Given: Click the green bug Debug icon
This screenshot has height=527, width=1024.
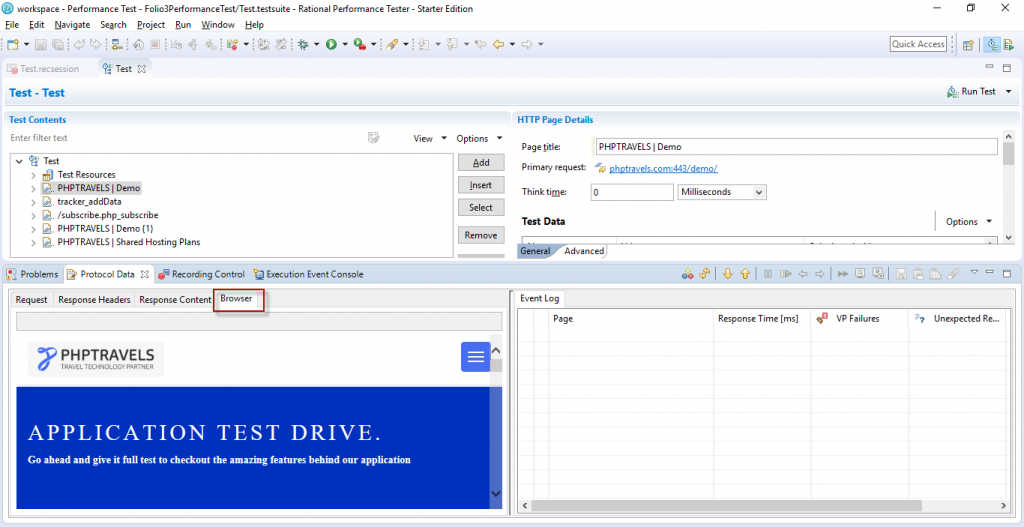Looking at the screenshot, I should pyautogui.click(x=303, y=44).
